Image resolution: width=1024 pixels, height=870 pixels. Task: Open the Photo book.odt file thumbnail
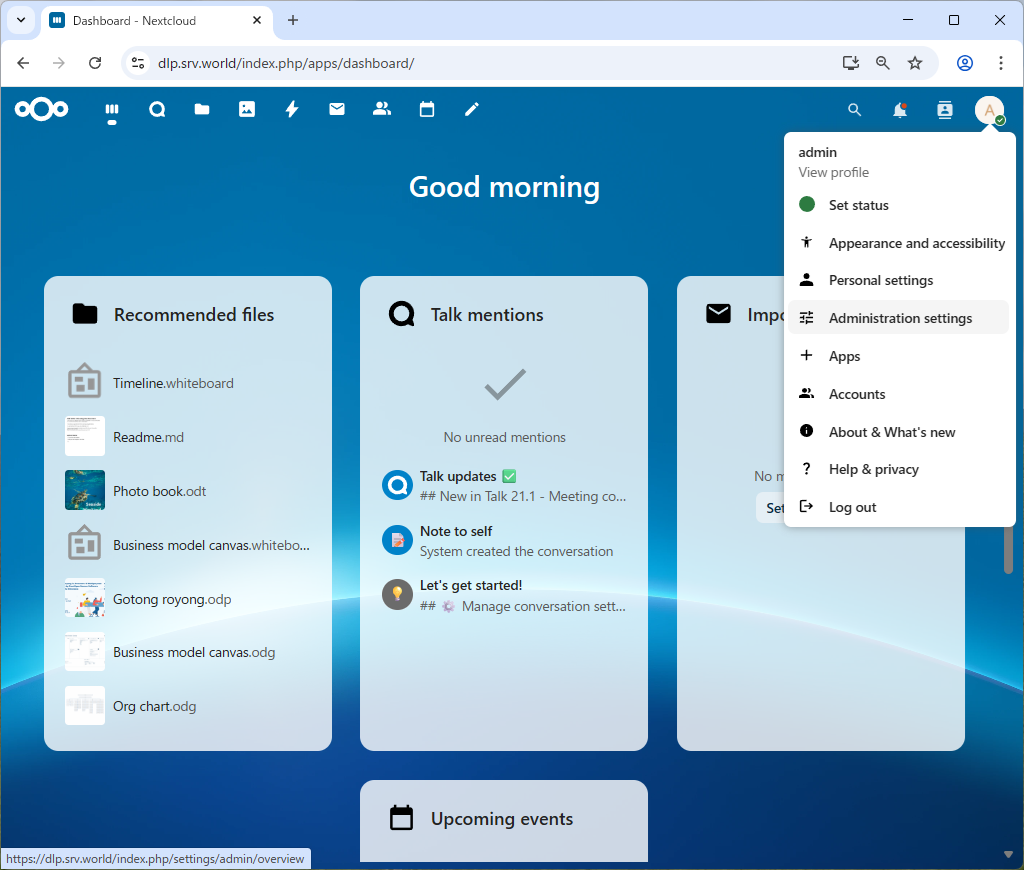click(85, 491)
